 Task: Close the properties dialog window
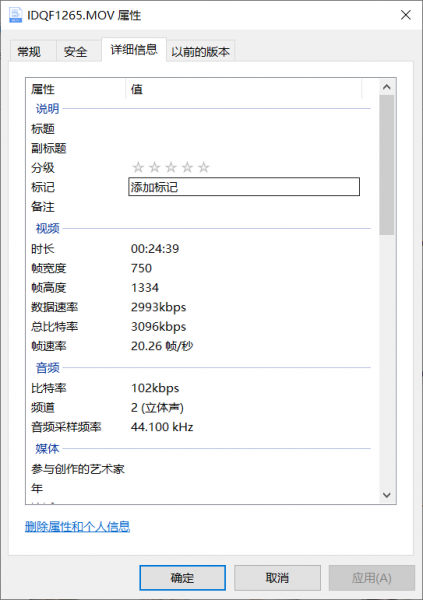[406, 15]
